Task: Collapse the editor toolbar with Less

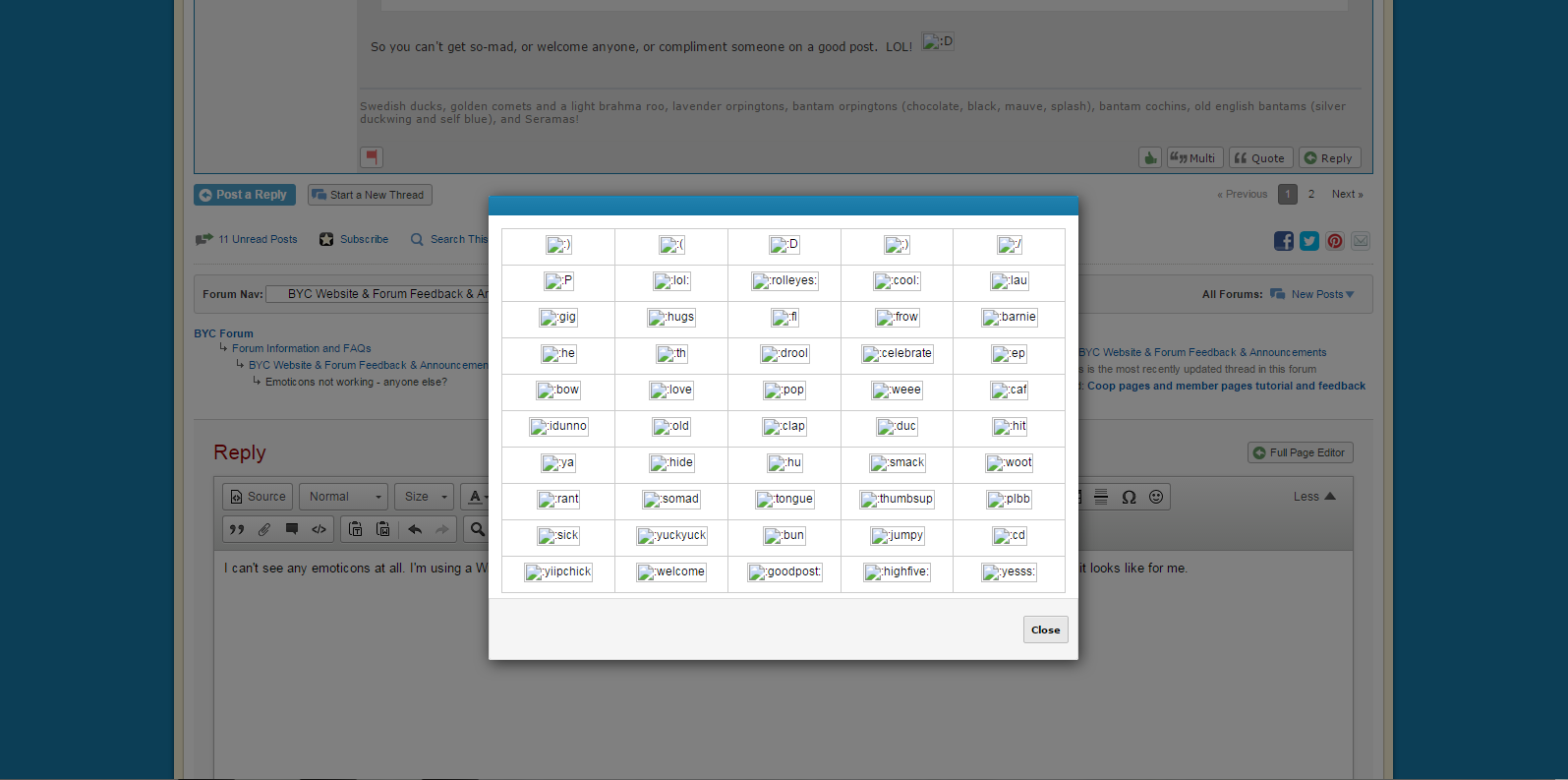Action: (1313, 497)
